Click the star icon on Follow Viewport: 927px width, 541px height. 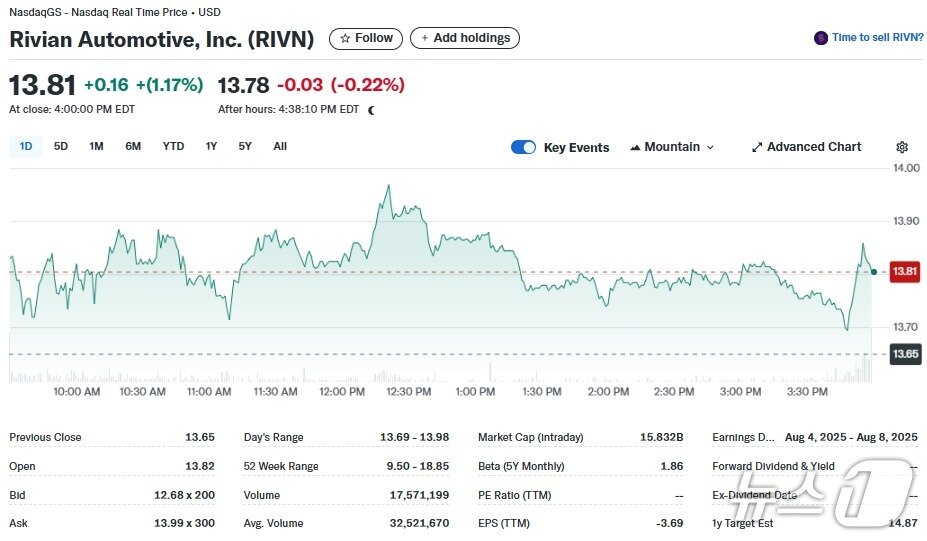pyautogui.click(x=345, y=38)
